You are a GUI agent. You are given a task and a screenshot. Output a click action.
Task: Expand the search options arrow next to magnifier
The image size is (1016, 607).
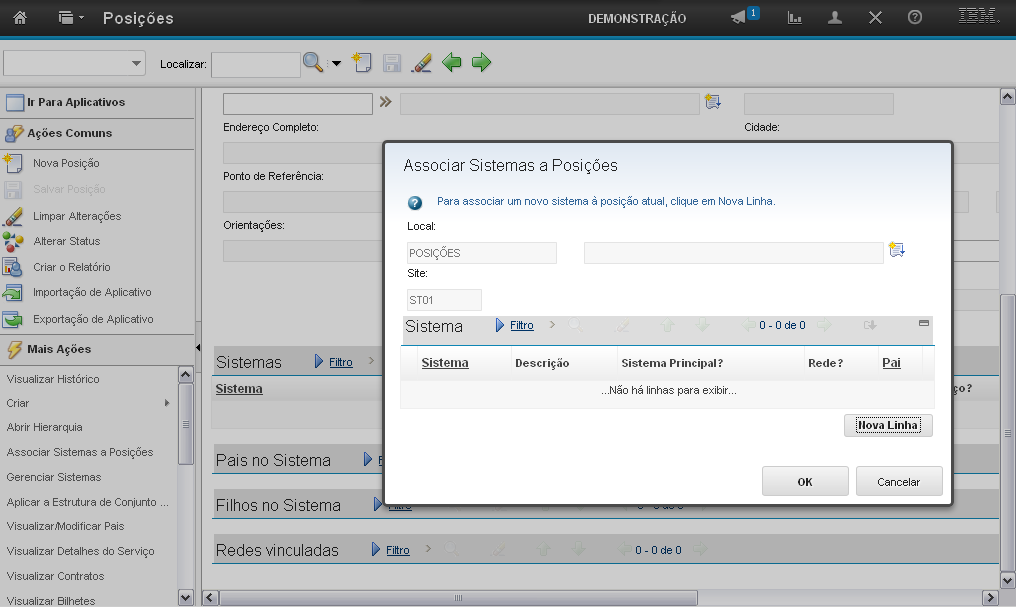336,63
